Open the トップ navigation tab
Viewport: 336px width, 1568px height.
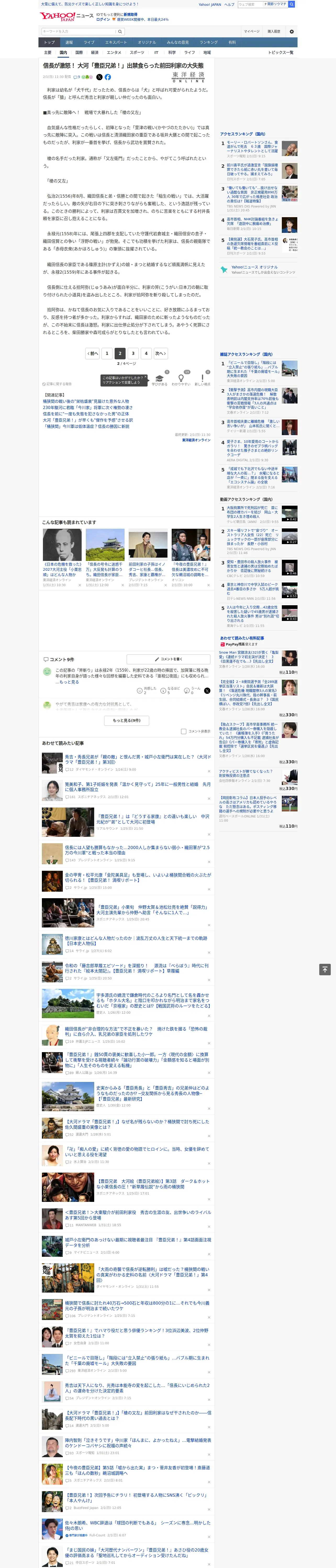[x=49, y=43]
